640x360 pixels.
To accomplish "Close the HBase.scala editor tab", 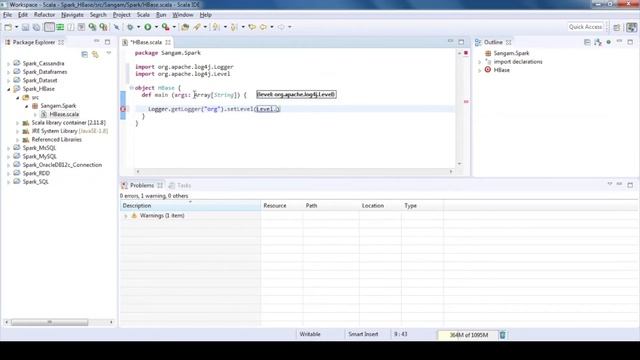I will click(x=168, y=42).
